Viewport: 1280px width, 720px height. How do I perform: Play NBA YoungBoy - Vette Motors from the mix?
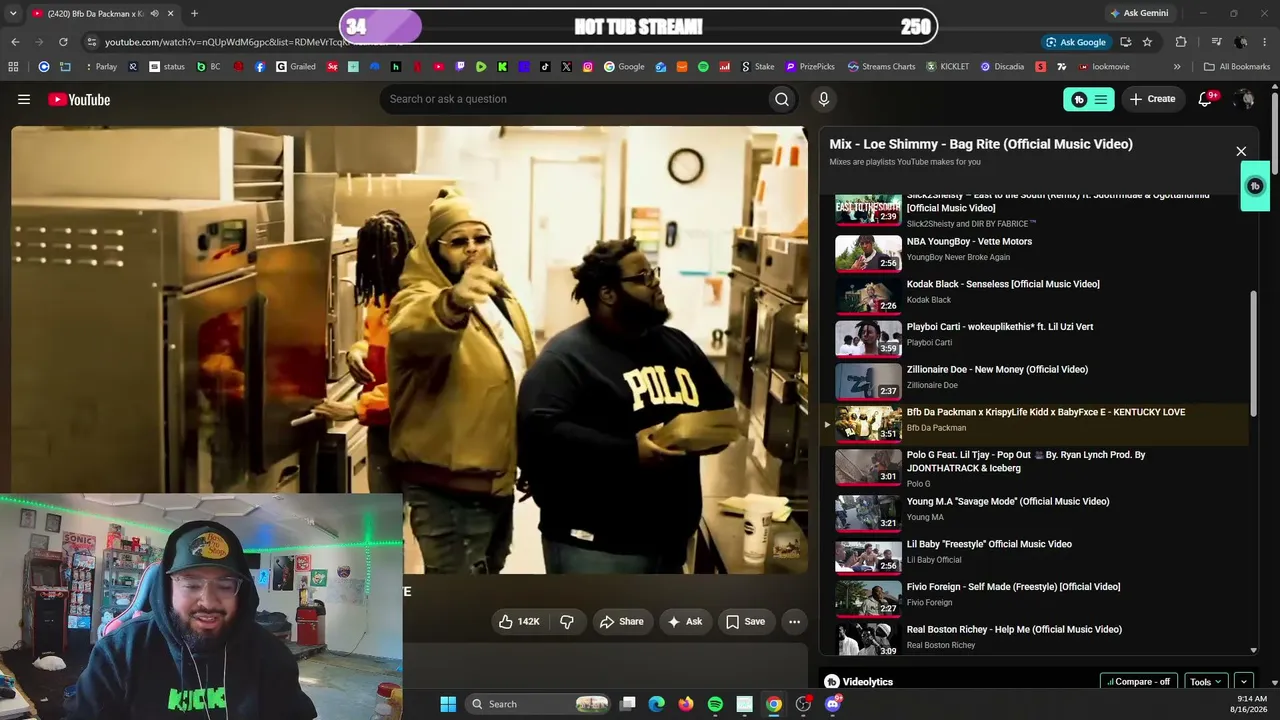point(1037,253)
